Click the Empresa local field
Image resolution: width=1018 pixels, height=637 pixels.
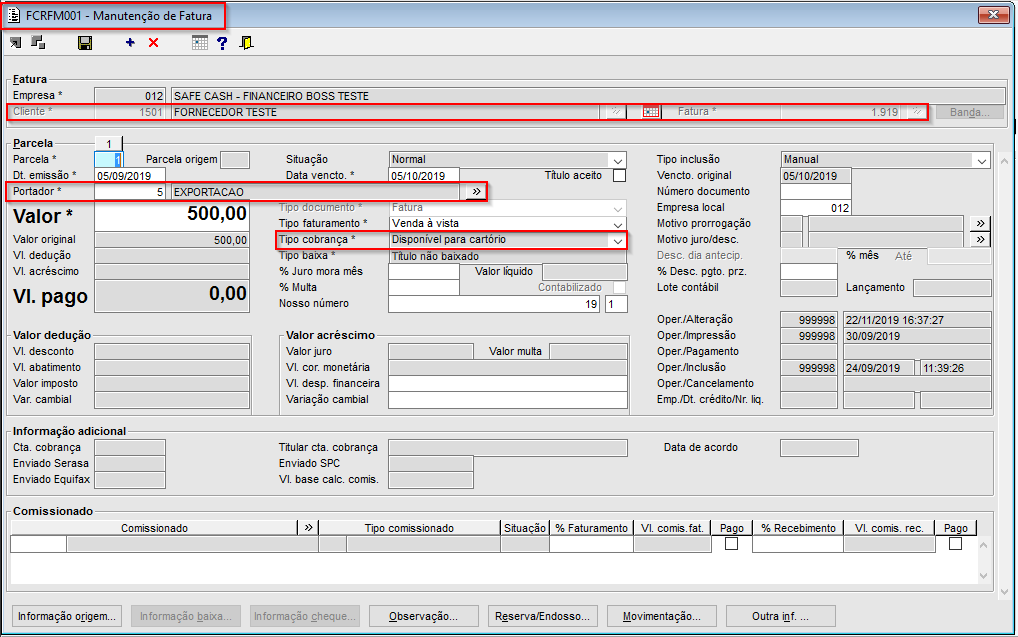coord(815,208)
